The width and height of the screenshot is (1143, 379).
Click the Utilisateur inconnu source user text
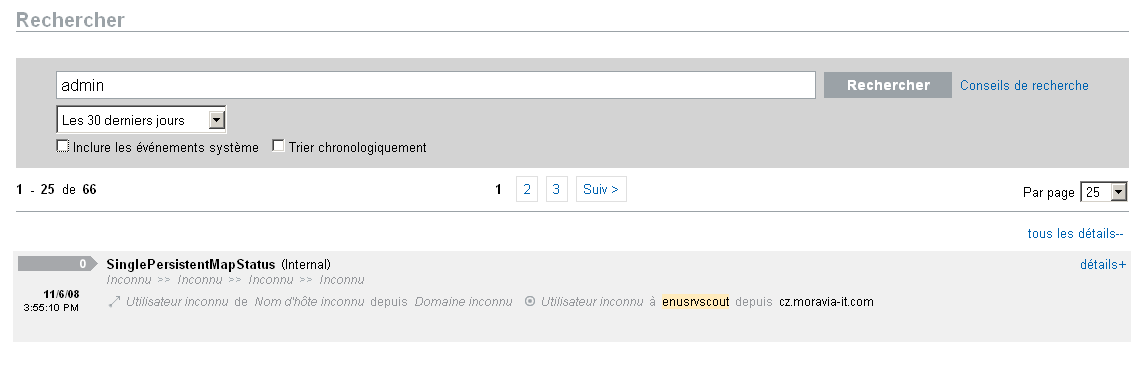click(177, 302)
